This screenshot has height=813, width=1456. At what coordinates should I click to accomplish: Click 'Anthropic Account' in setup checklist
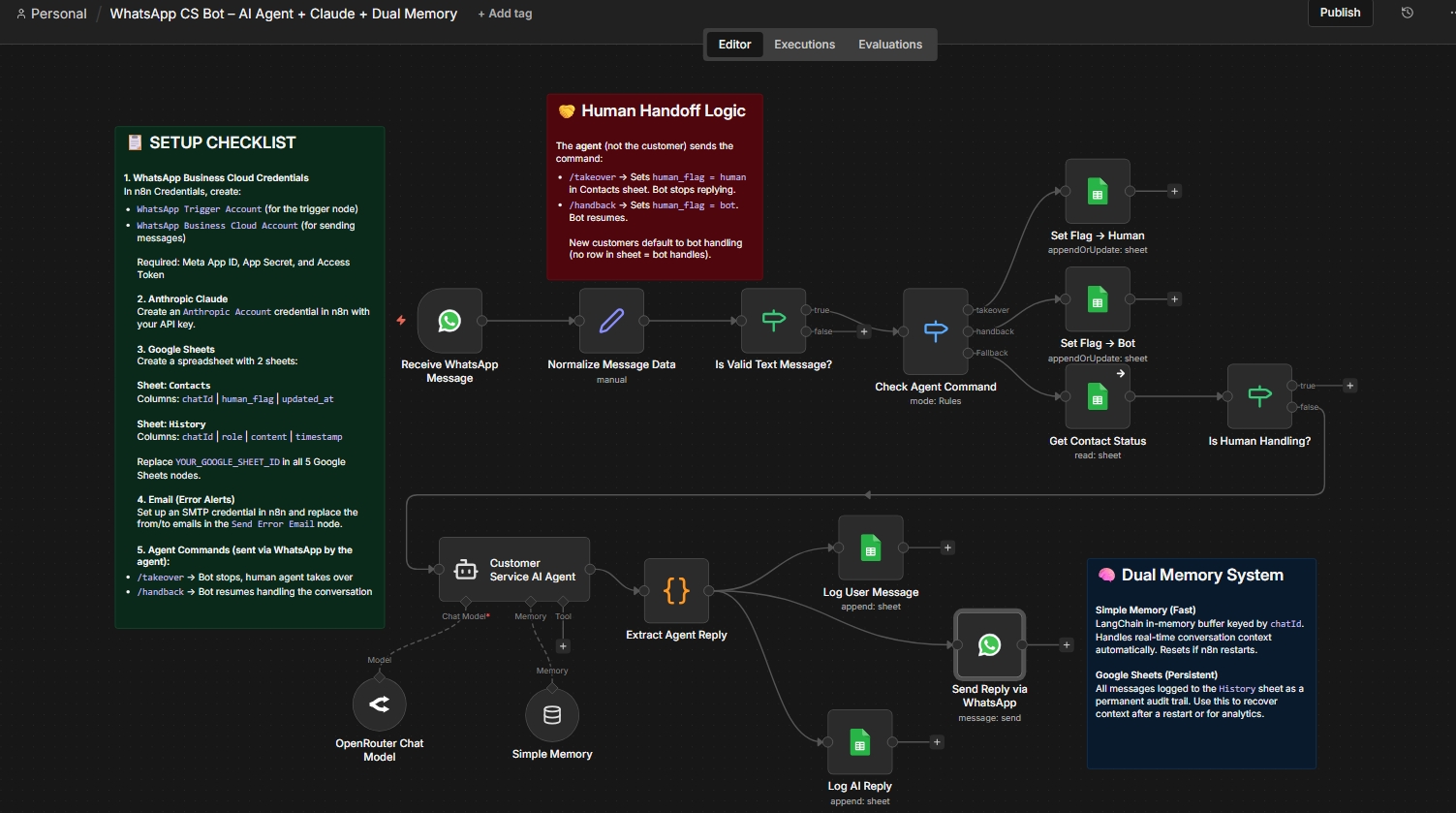(x=227, y=312)
